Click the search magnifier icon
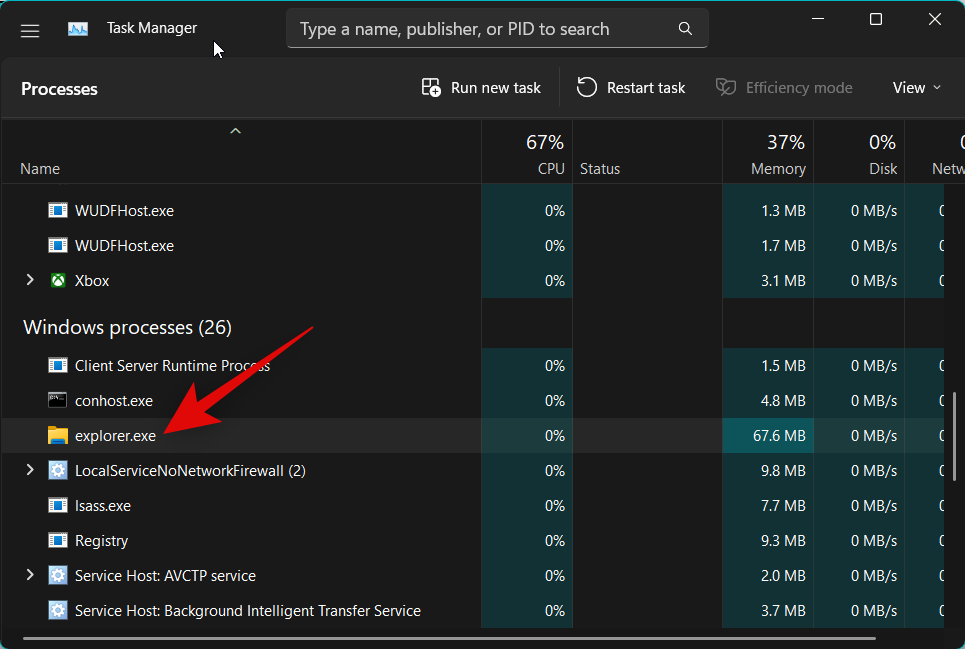This screenshot has width=965, height=649. pos(685,29)
